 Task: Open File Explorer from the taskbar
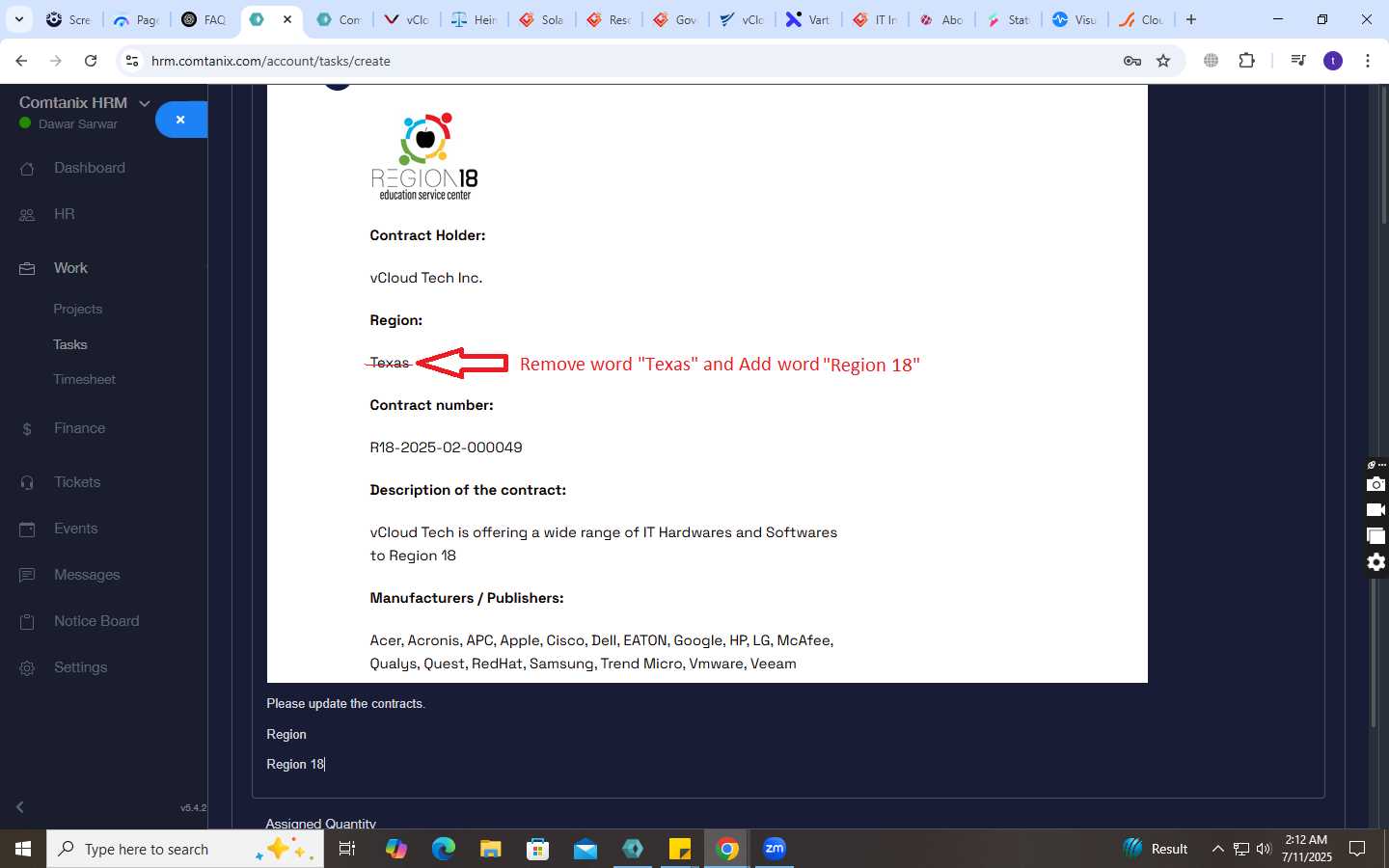491,849
